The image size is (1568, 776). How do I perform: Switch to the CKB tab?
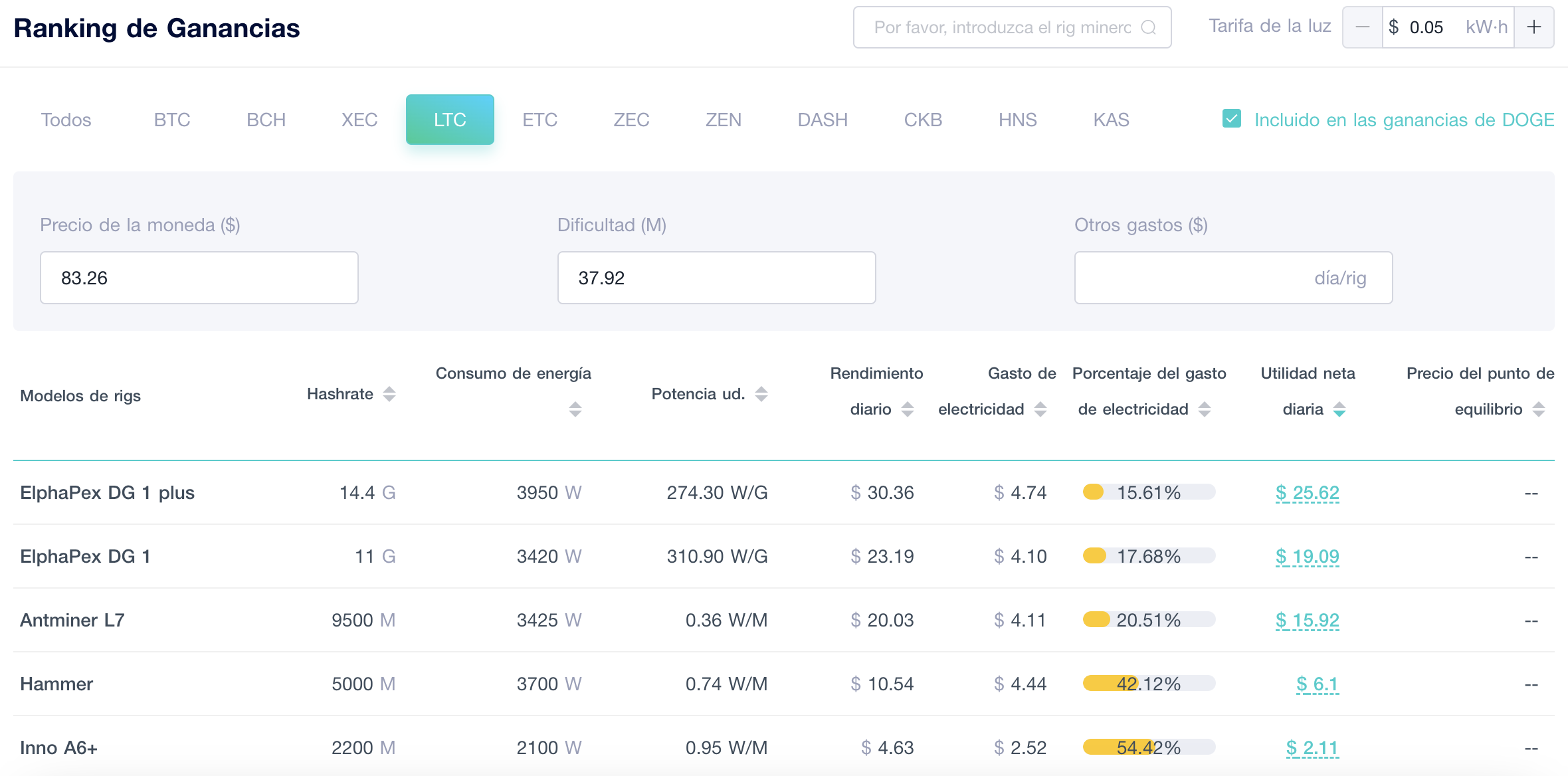(x=923, y=120)
